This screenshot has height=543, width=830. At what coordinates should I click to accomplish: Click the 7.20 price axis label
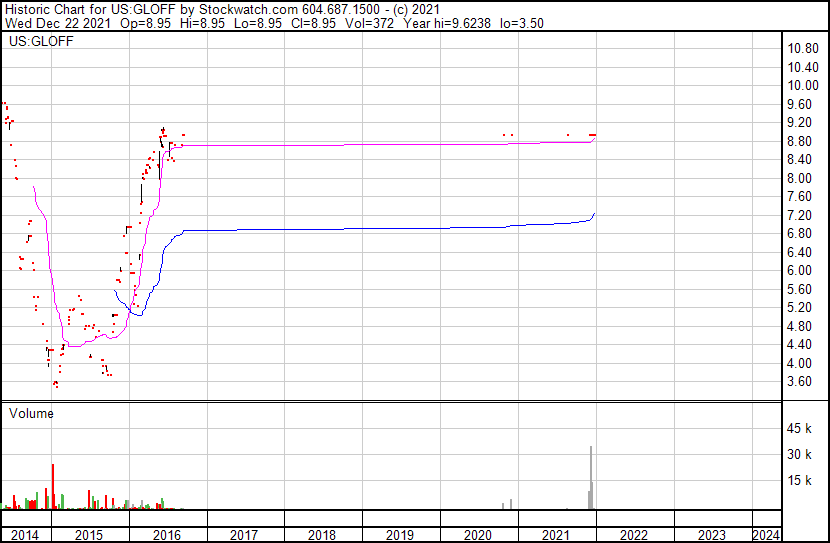click(x=799, y=215)
